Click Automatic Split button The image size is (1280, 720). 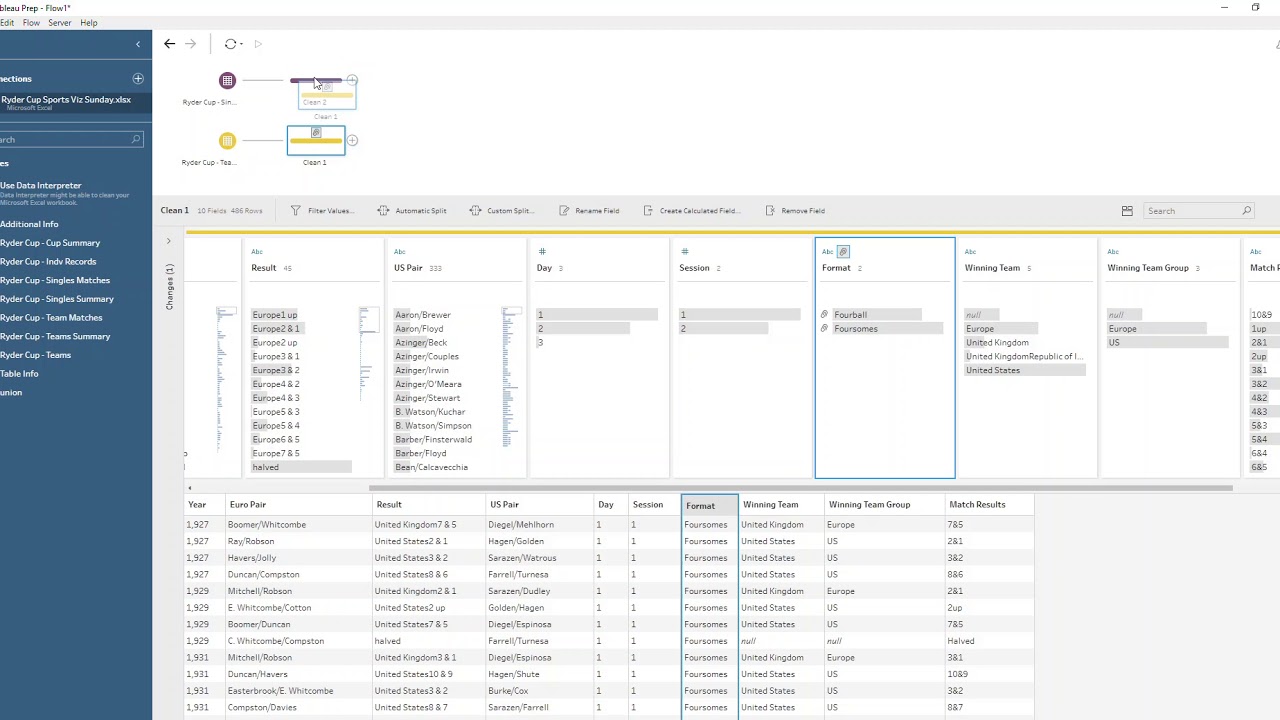[x=412, y=211]
